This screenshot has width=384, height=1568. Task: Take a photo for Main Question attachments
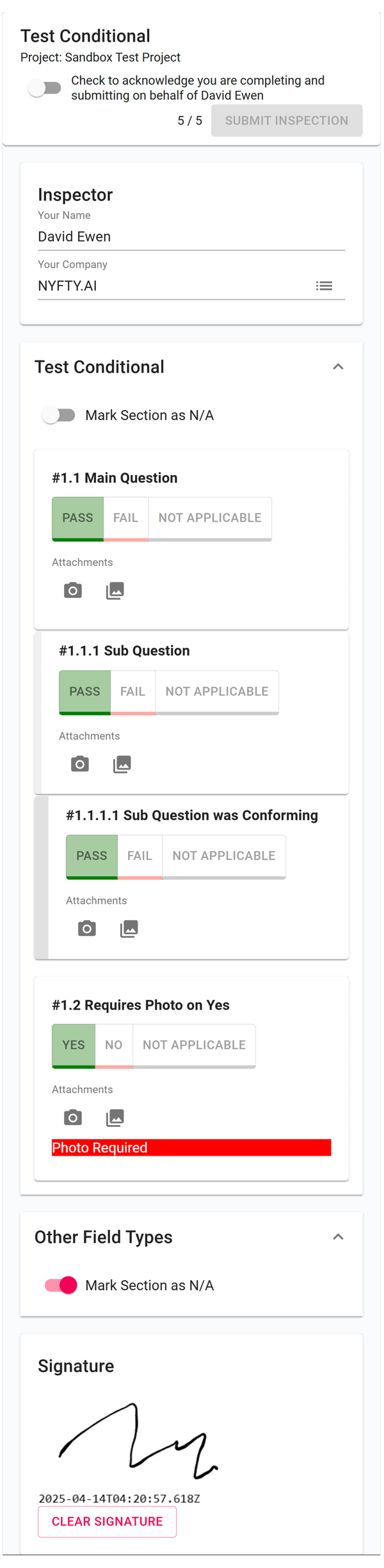[72, 590]
